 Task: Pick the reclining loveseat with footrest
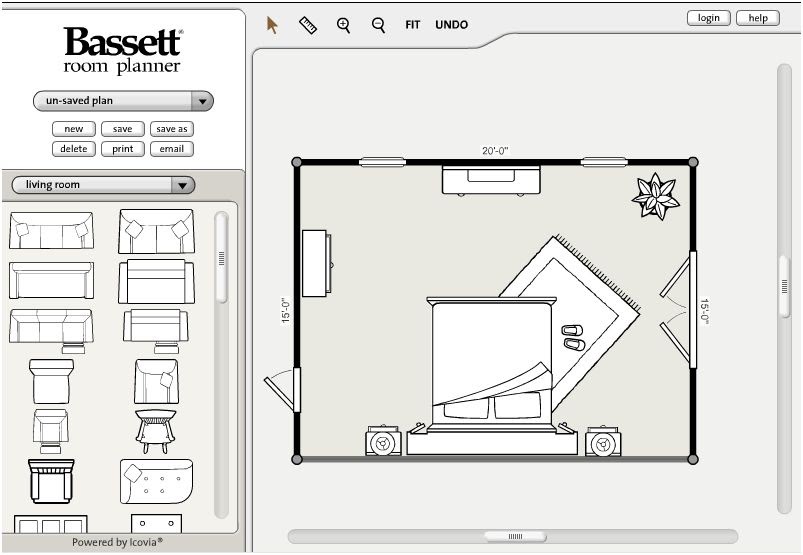click(156, 331)
